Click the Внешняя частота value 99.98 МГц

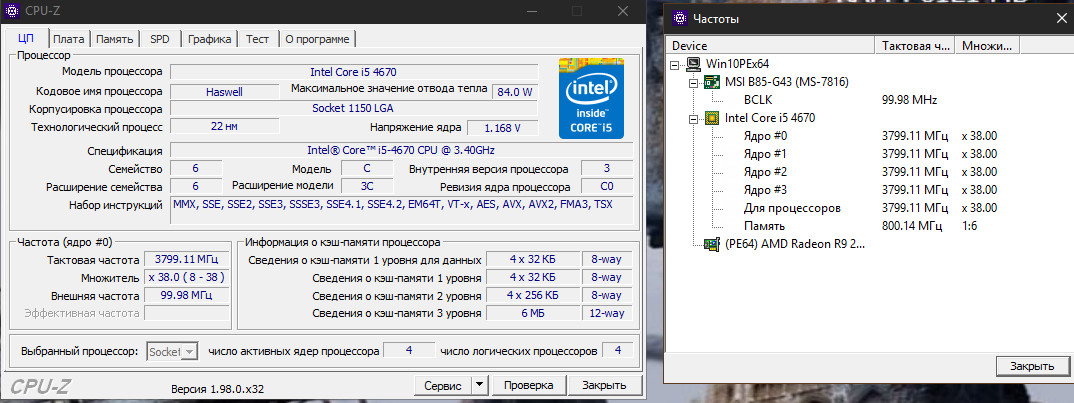click(x=187, y=295)
